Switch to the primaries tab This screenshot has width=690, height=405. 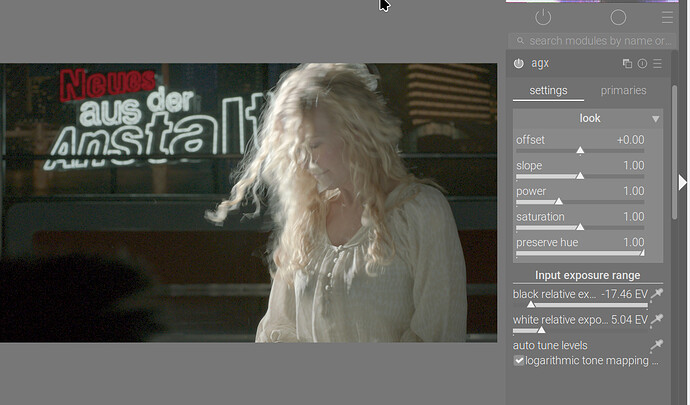coord(623,91)
